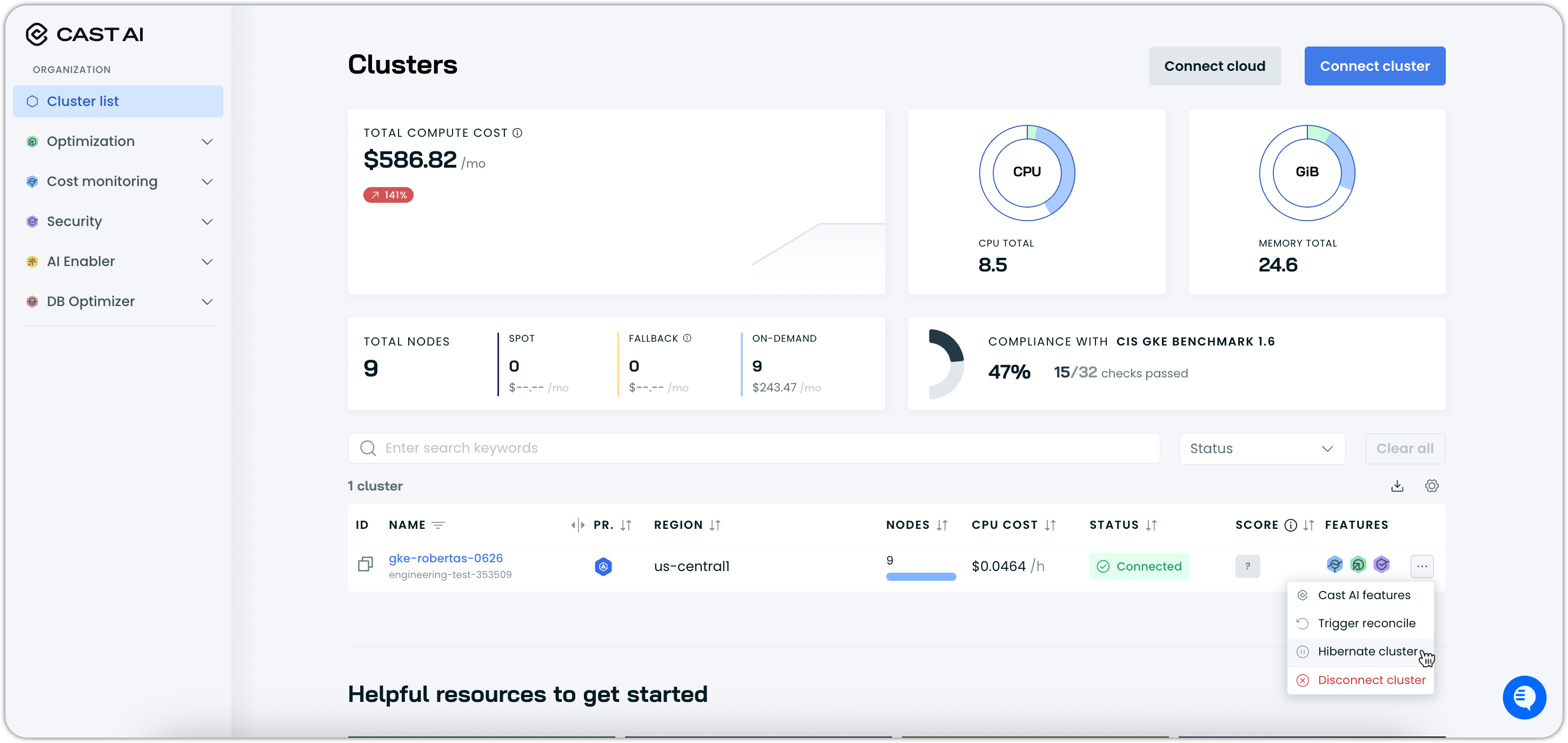Click the GKE provider icon in row
The height and width of the screenshot is (743, 1568).
pyautogui.click(x=603, y=566)
